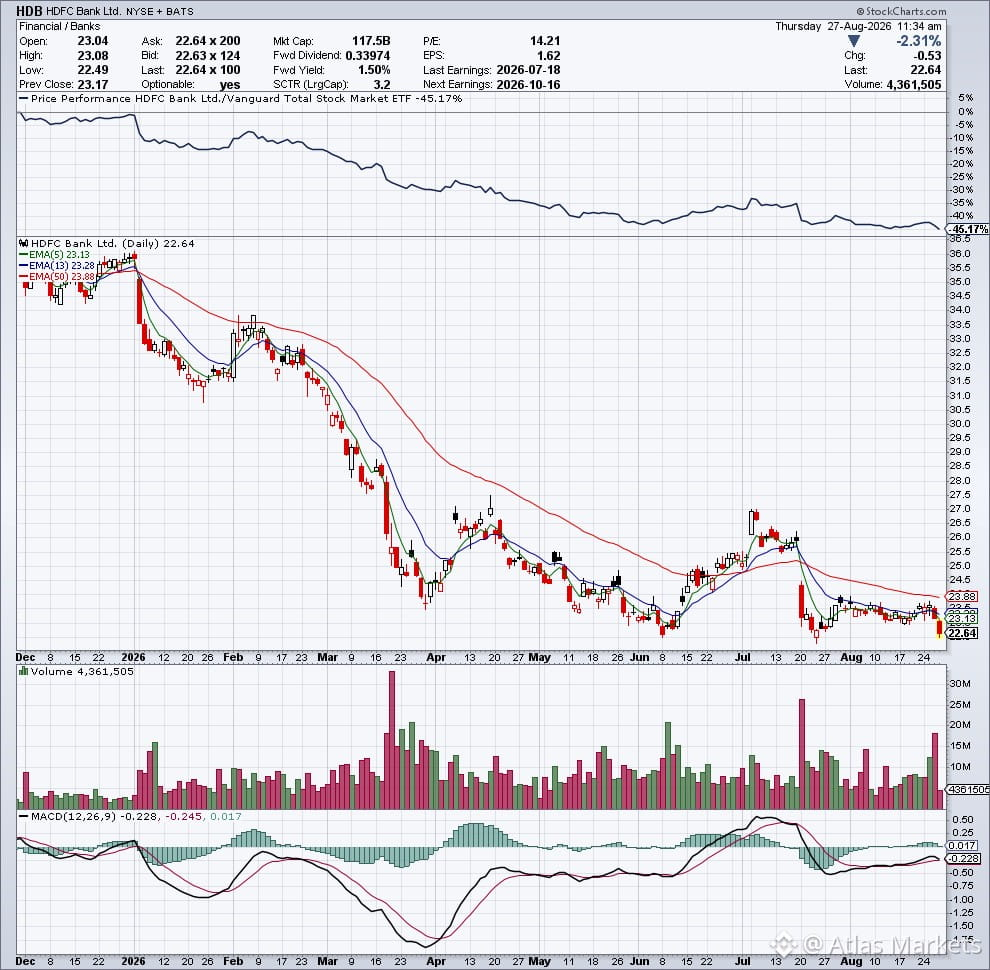This screenshot has height=970, width=990.
Task: Click the EPS value 1.62
Action: tap(549, 55)
